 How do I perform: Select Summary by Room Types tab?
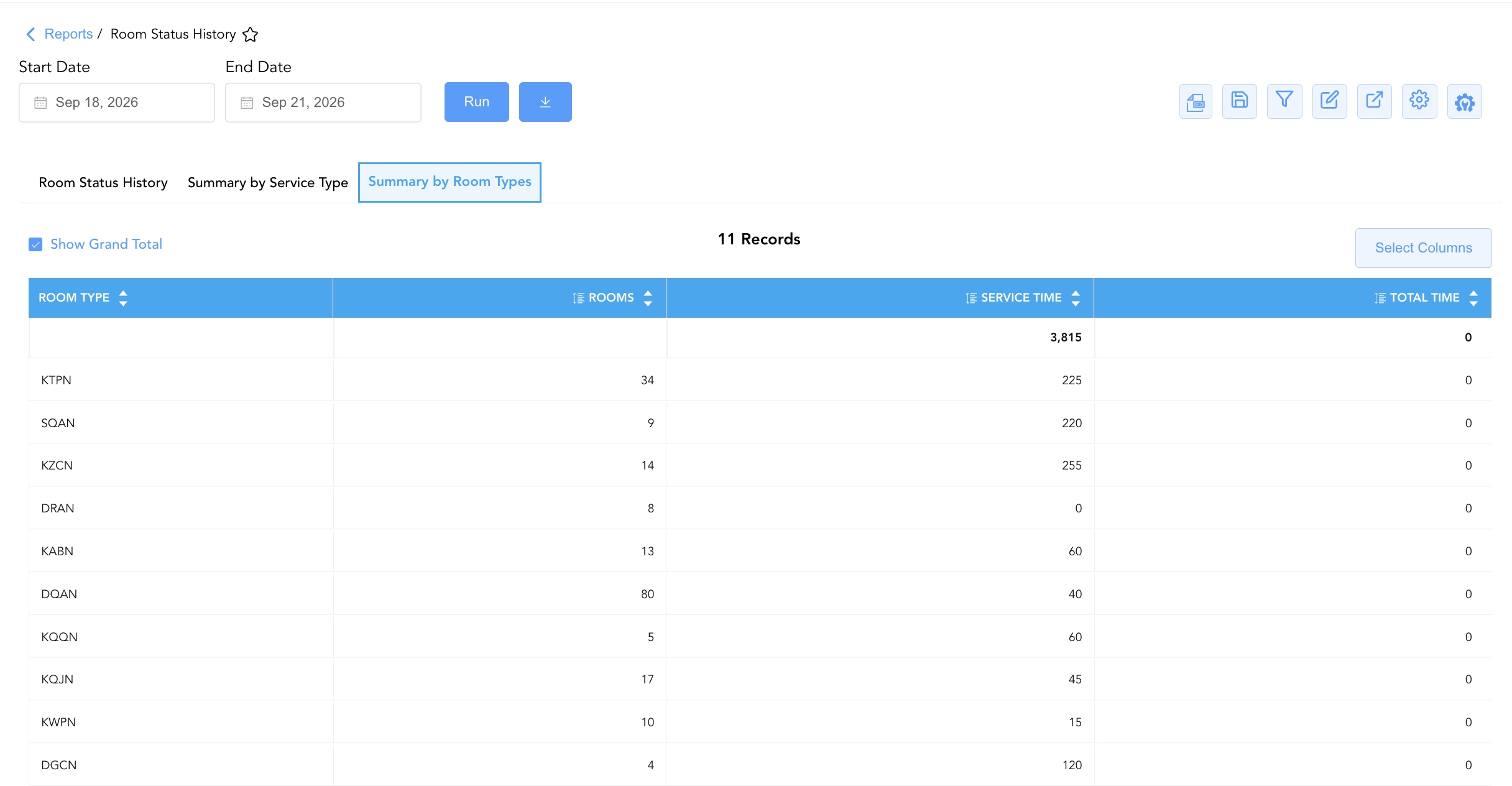point(449,182)
